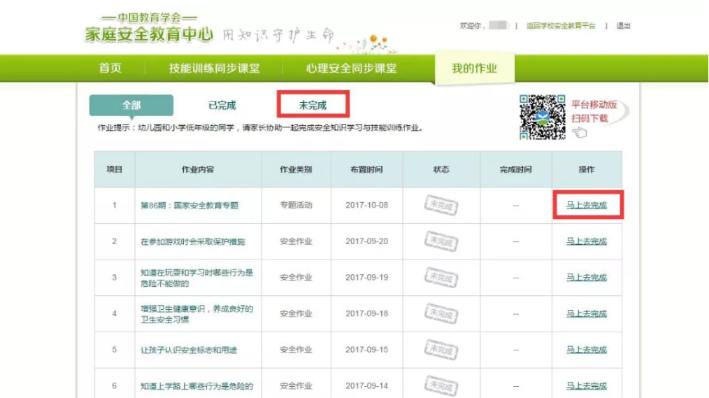Screen dimensions: 709x398
Task: Click the 未完成 stamp for the 2017-09-20 assignment
Action: coord(441,241)
